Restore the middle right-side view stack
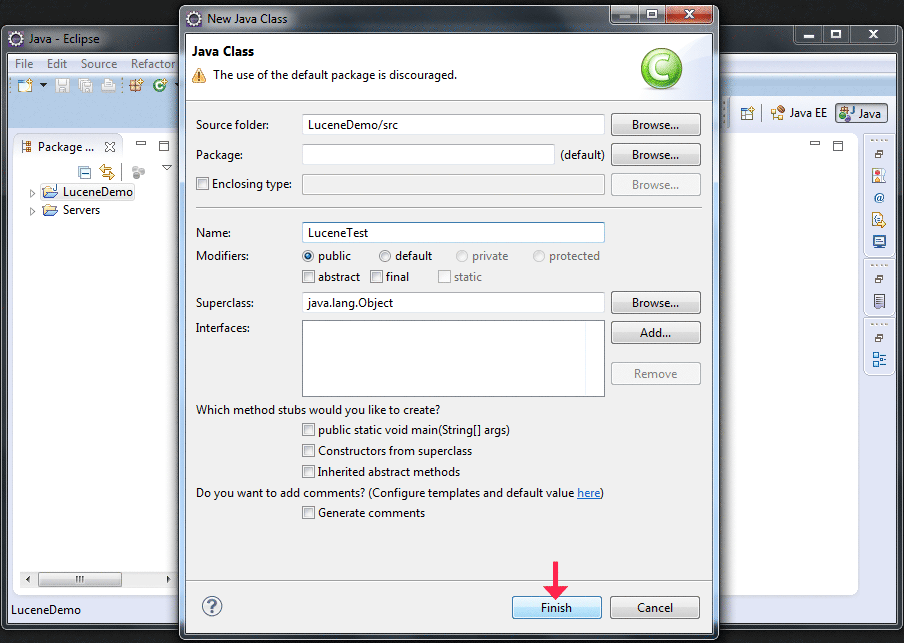Image resolution: width=904 pixels, height=643 pixels. point(879,279)
